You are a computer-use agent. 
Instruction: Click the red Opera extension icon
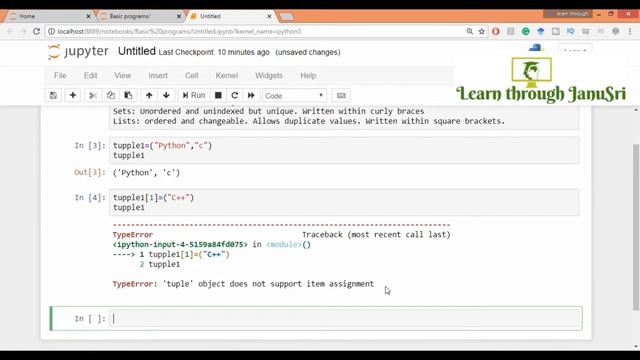(x=496, y=31)
